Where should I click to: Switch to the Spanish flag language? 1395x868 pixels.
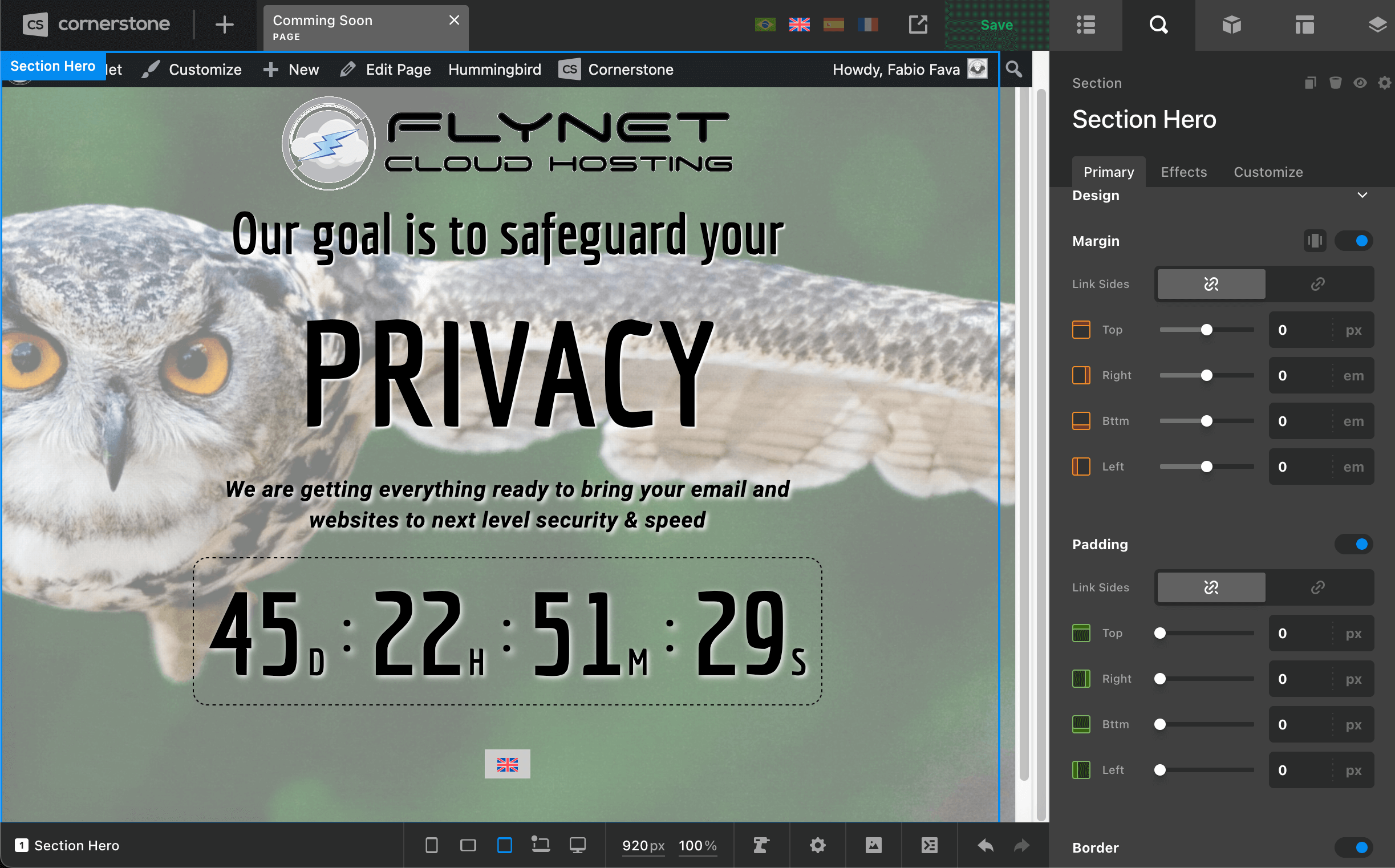coord(834,25)
